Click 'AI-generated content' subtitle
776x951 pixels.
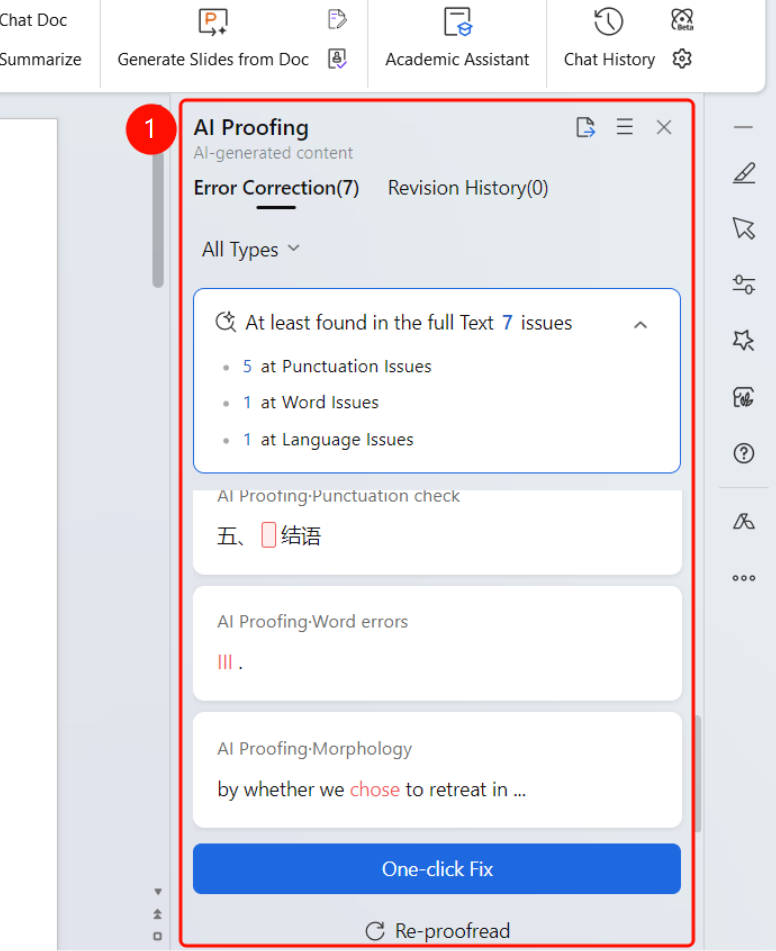[x=273, y=153]
